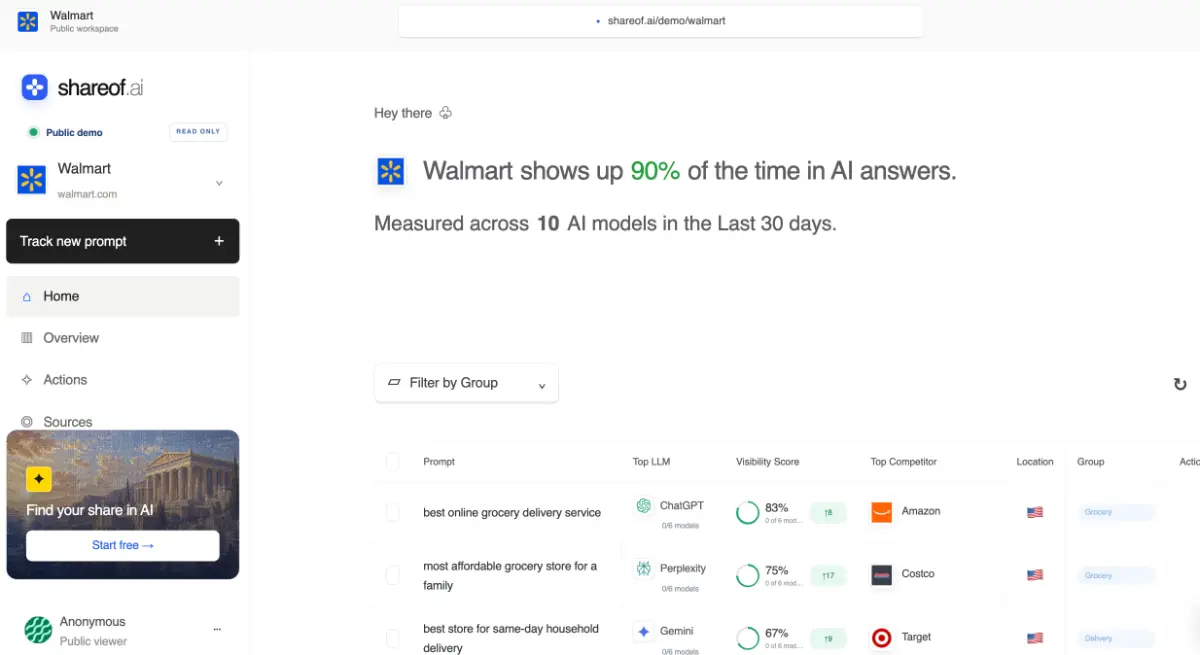Click the READ ONLY badge

click(198, 132)
